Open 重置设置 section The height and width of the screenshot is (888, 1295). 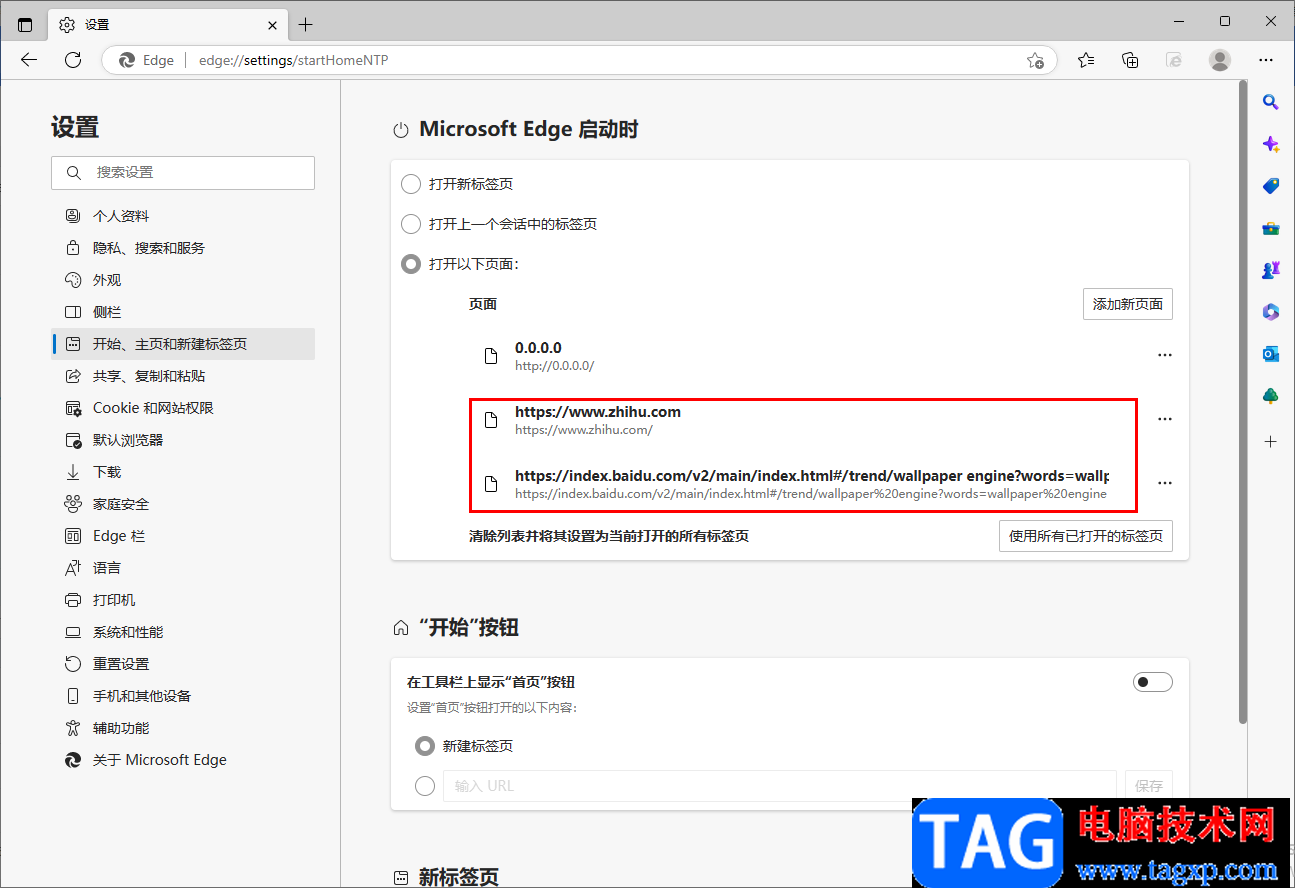point(183,664)
